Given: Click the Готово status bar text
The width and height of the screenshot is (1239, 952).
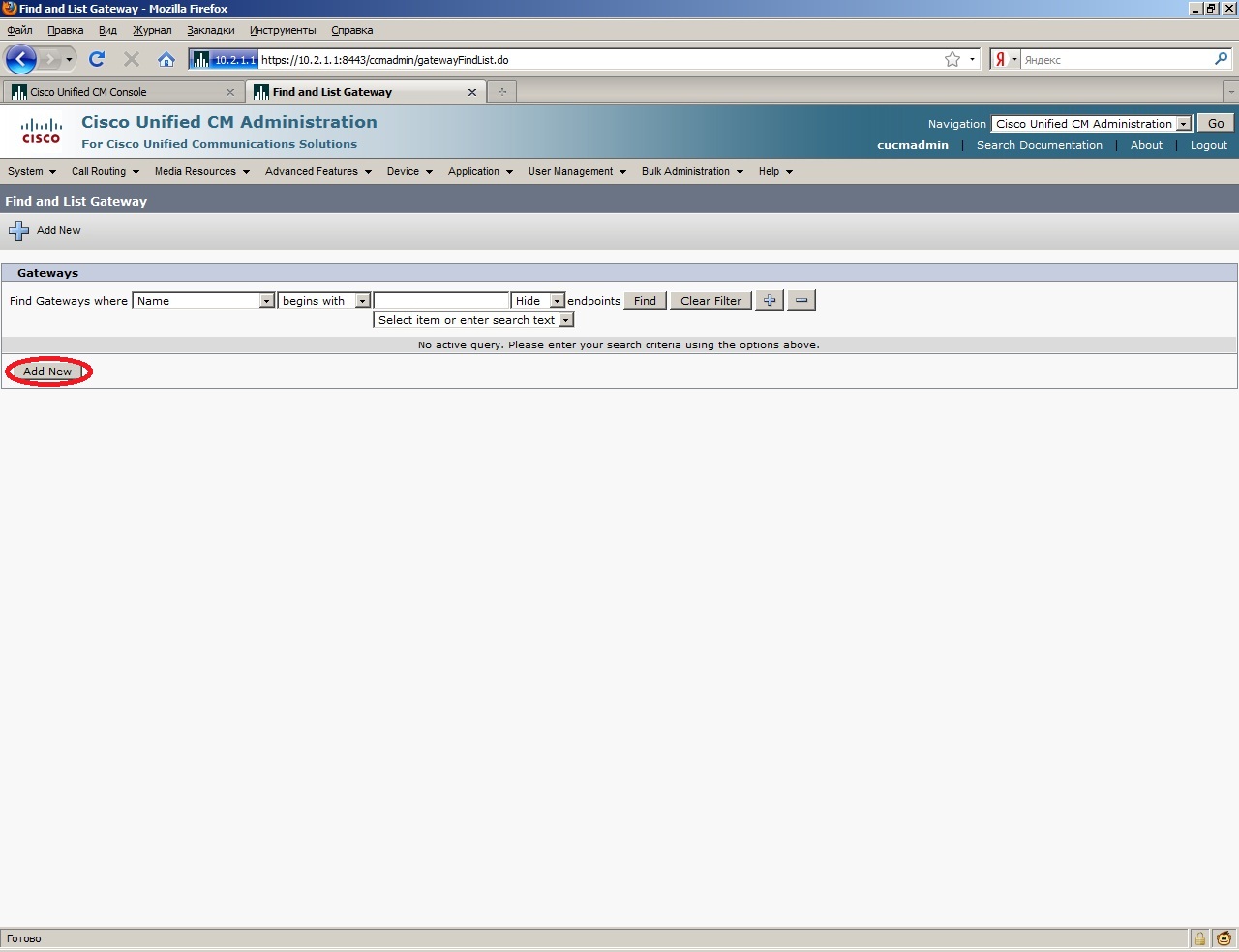Looking at the screenshot, I should 24,938.
